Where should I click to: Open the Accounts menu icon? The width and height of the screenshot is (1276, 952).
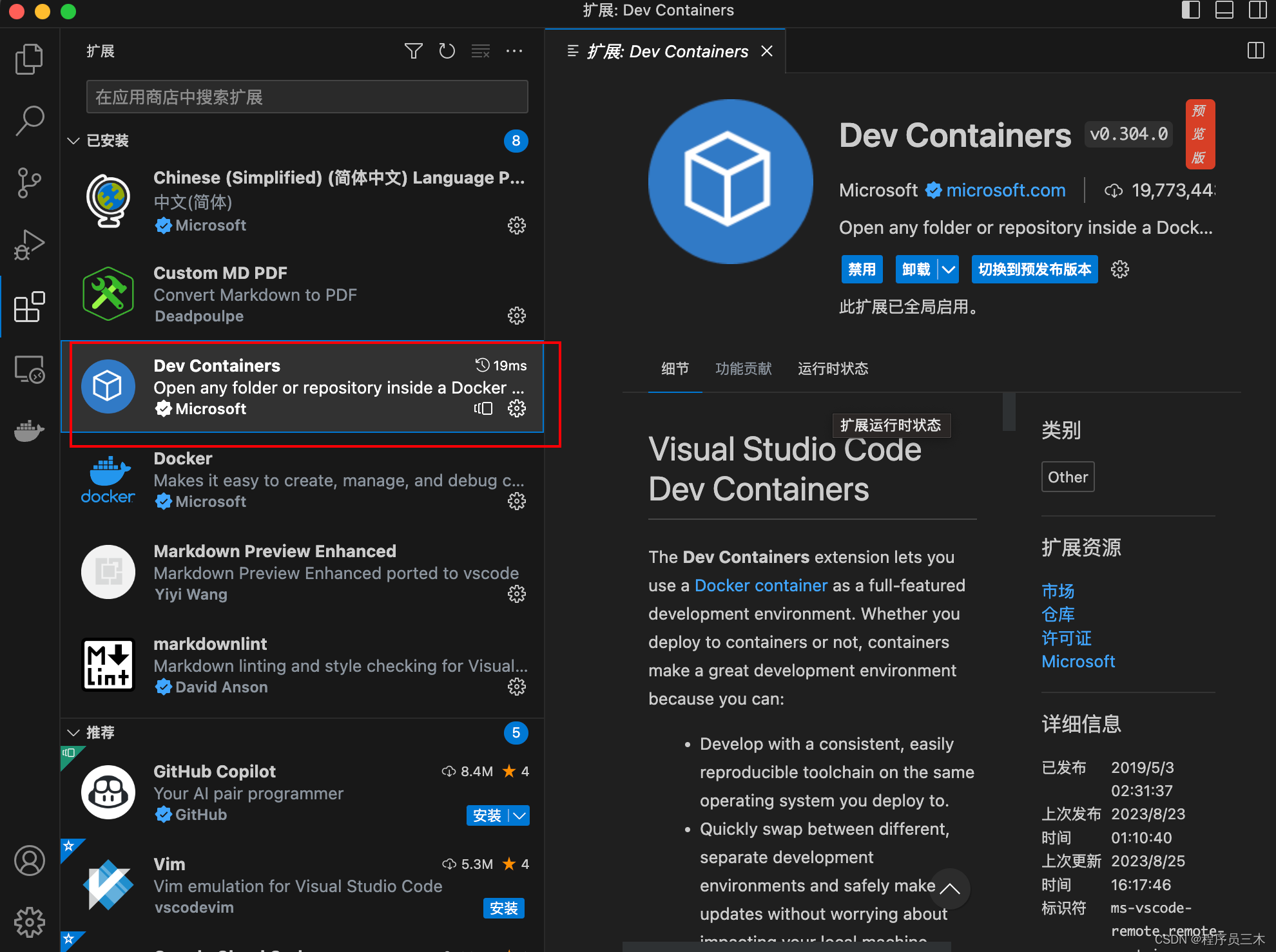click(29, 861)
